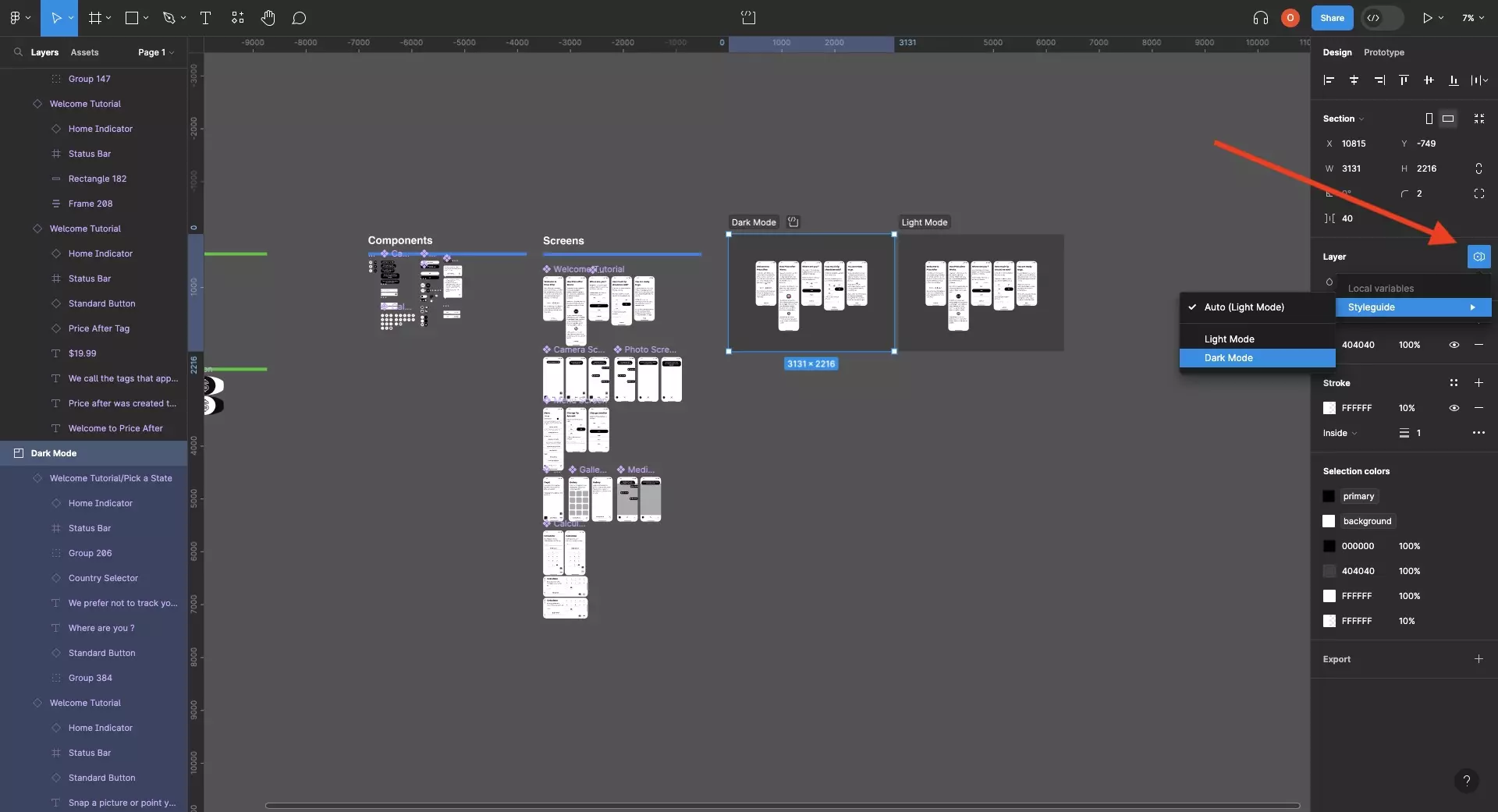Open stroke styles grid icon
Viewport: 1498px width, 812px height.
[1454, 383]
